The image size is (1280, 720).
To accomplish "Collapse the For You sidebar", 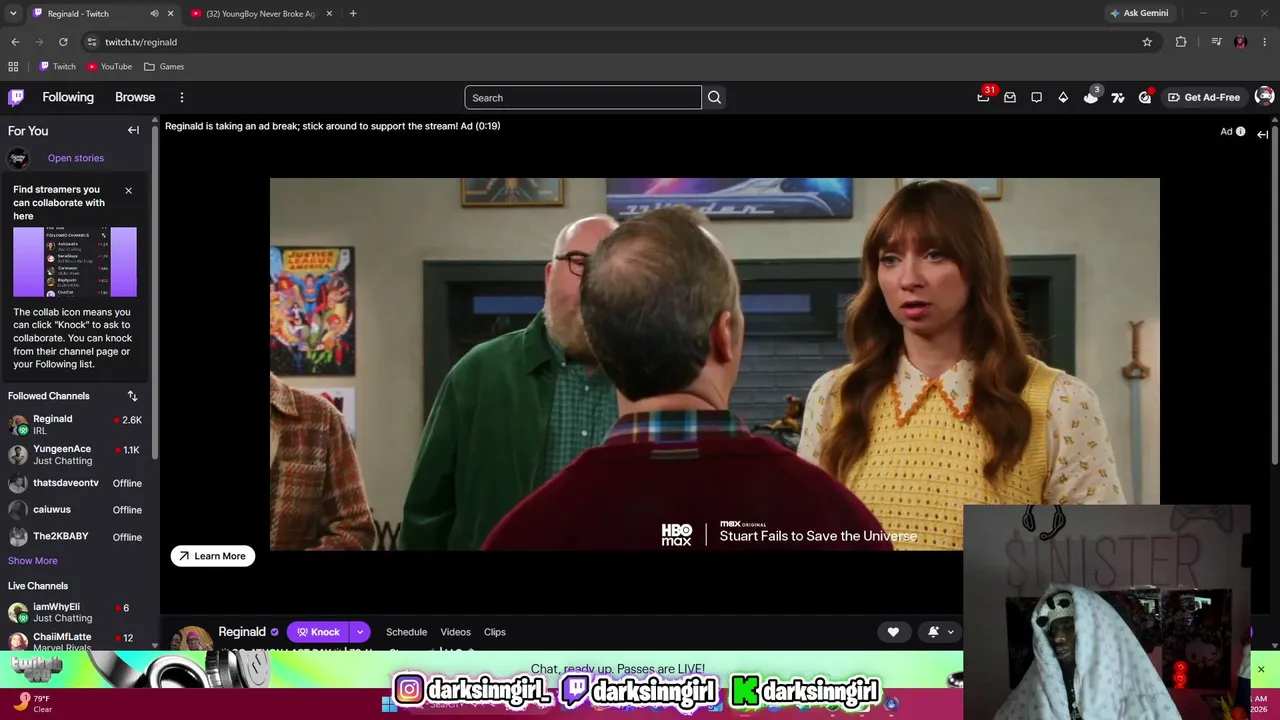I will pos(133,130).
